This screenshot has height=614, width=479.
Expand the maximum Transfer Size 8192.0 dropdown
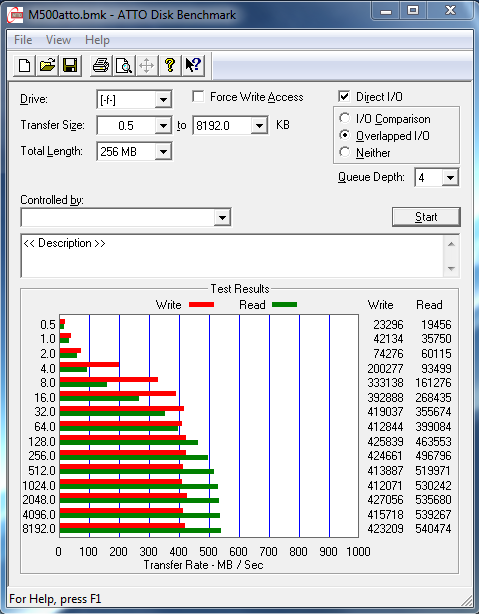pos(259,126)
